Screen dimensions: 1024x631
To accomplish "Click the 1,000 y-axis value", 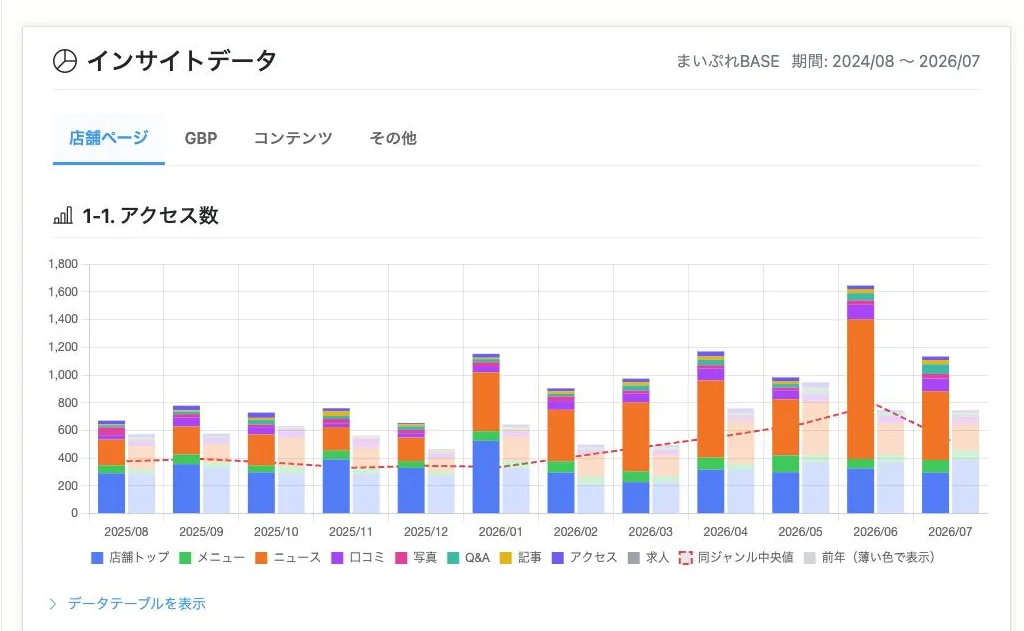I will pyautogui.click(x=63, y=375).
